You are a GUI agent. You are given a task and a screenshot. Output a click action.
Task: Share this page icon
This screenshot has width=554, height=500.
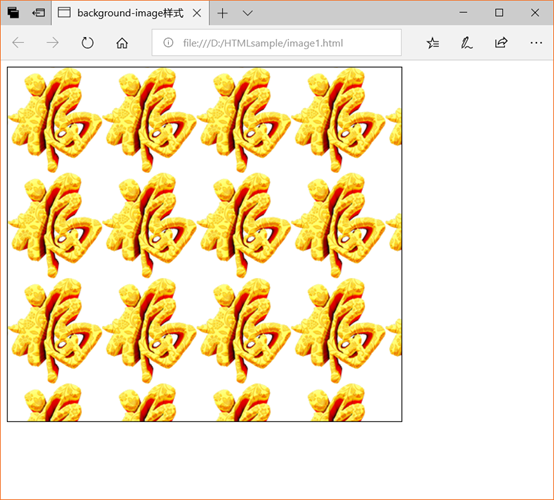click(x=501, y=43)
